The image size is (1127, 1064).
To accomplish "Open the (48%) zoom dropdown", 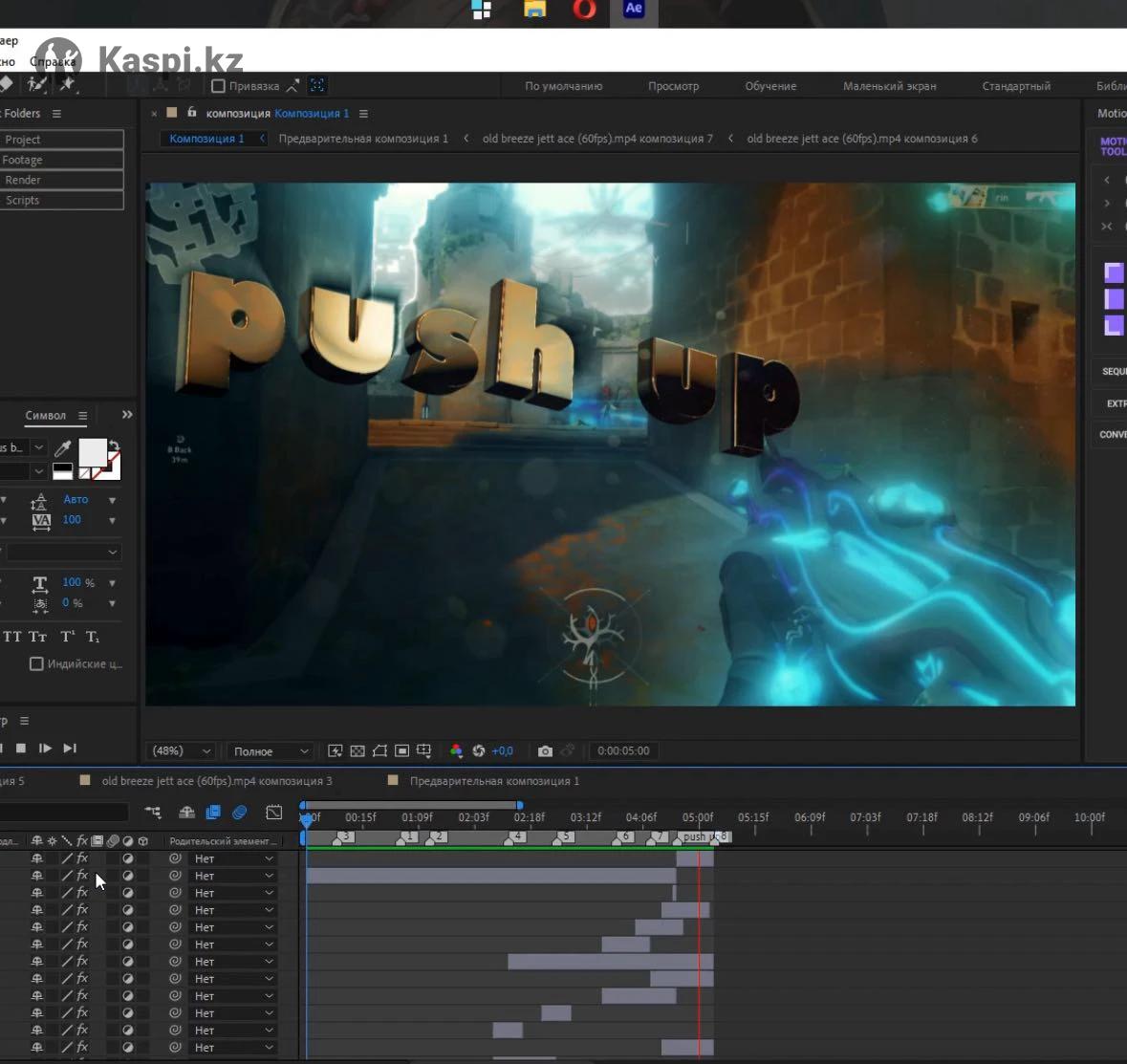I will point(181,751).
